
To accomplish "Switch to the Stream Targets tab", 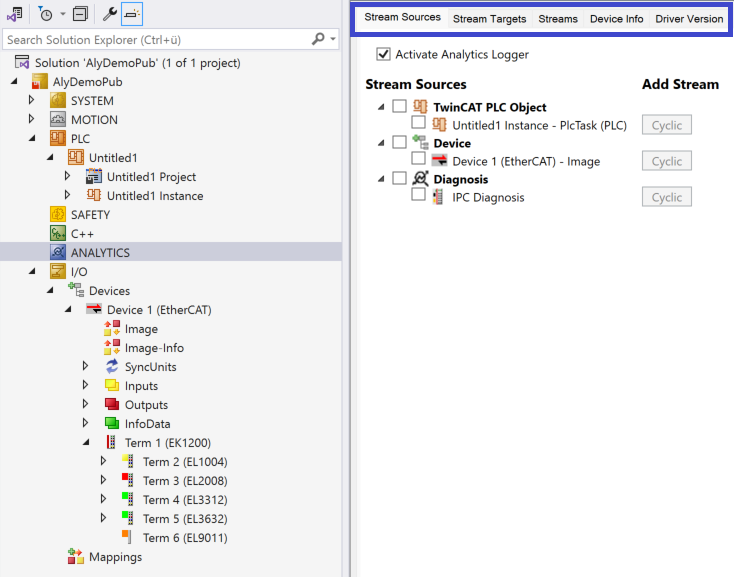I will (x=489, y=19).
